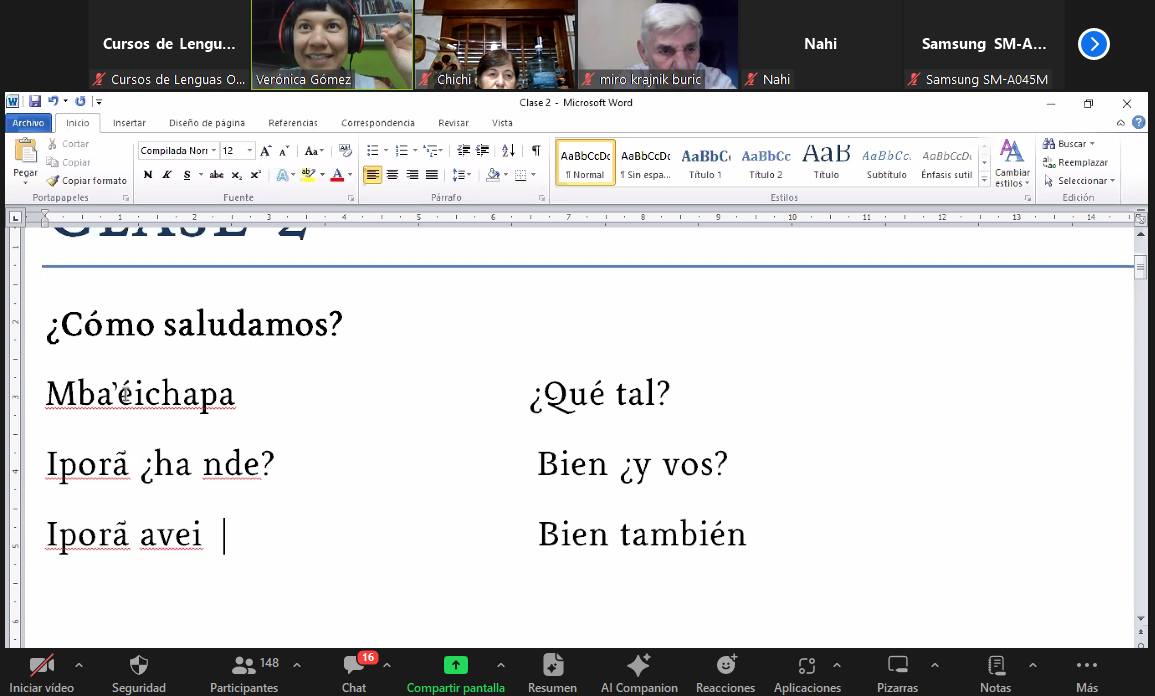Screen dimensions: 1155x696
Task: Open the Referencias ribbon tab
Action: (x=292, y=123)
